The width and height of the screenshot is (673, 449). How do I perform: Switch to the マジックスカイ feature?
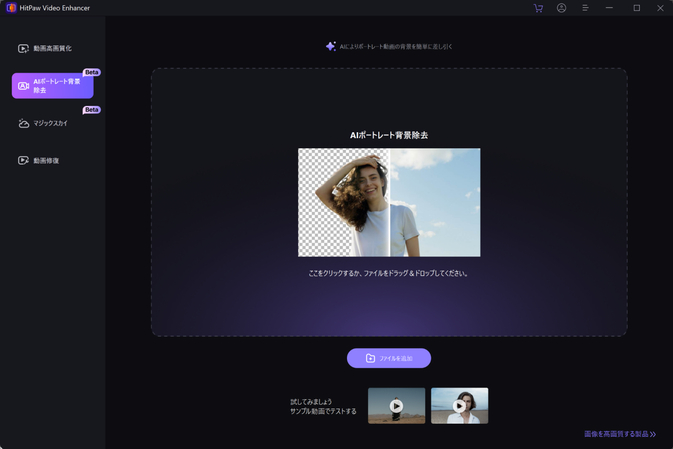(52, 124)
